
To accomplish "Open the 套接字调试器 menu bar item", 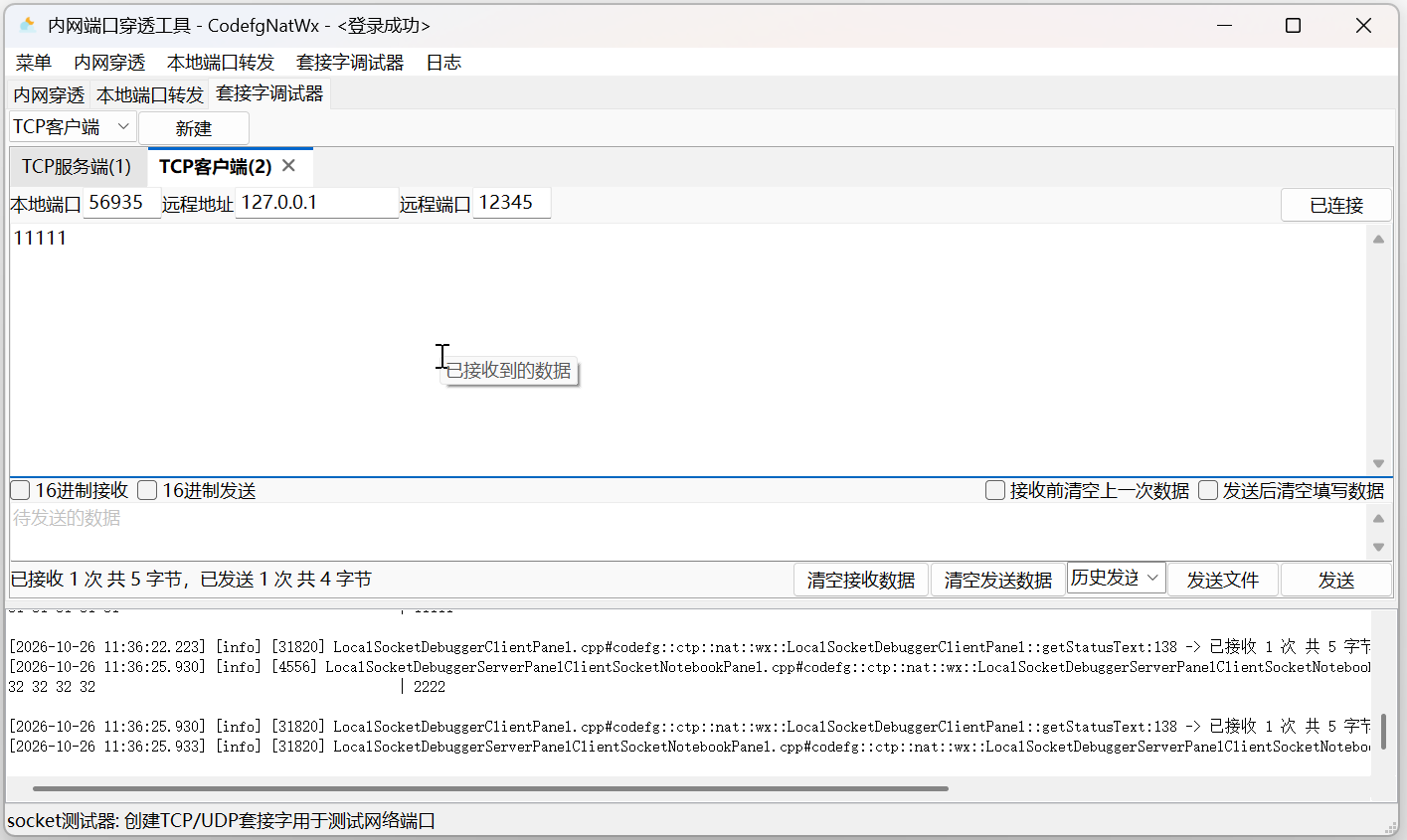I will pos(350,63).
